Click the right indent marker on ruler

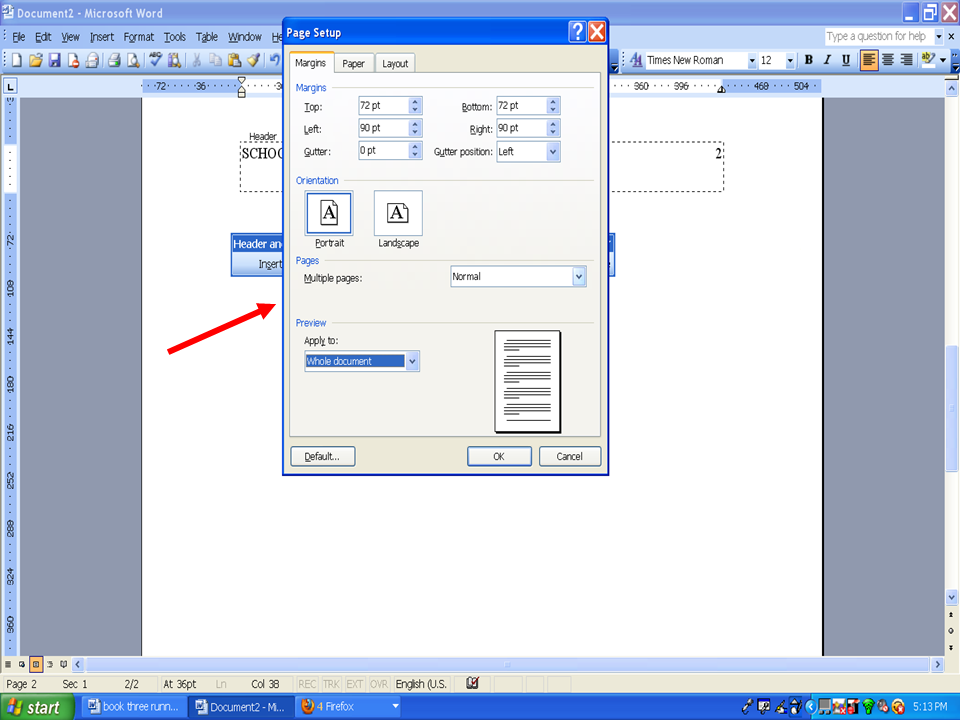(721, 90)
